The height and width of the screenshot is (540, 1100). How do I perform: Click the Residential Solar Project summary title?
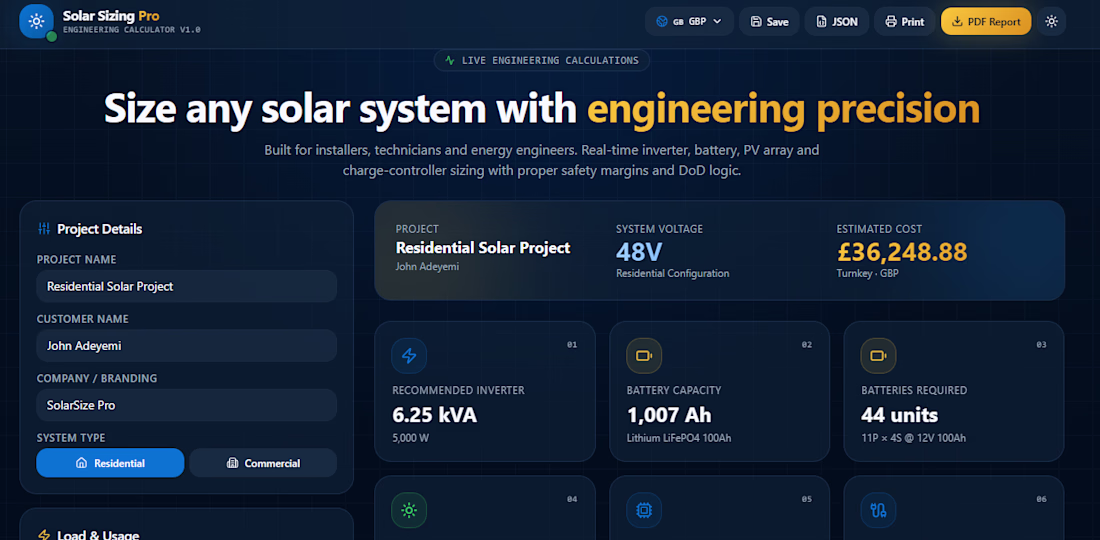pyautogui.click(x=483, y=248)
